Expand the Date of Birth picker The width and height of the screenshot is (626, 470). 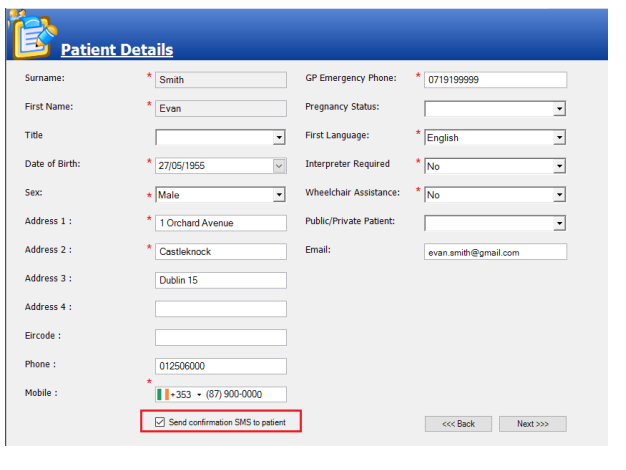pos(279,166)
